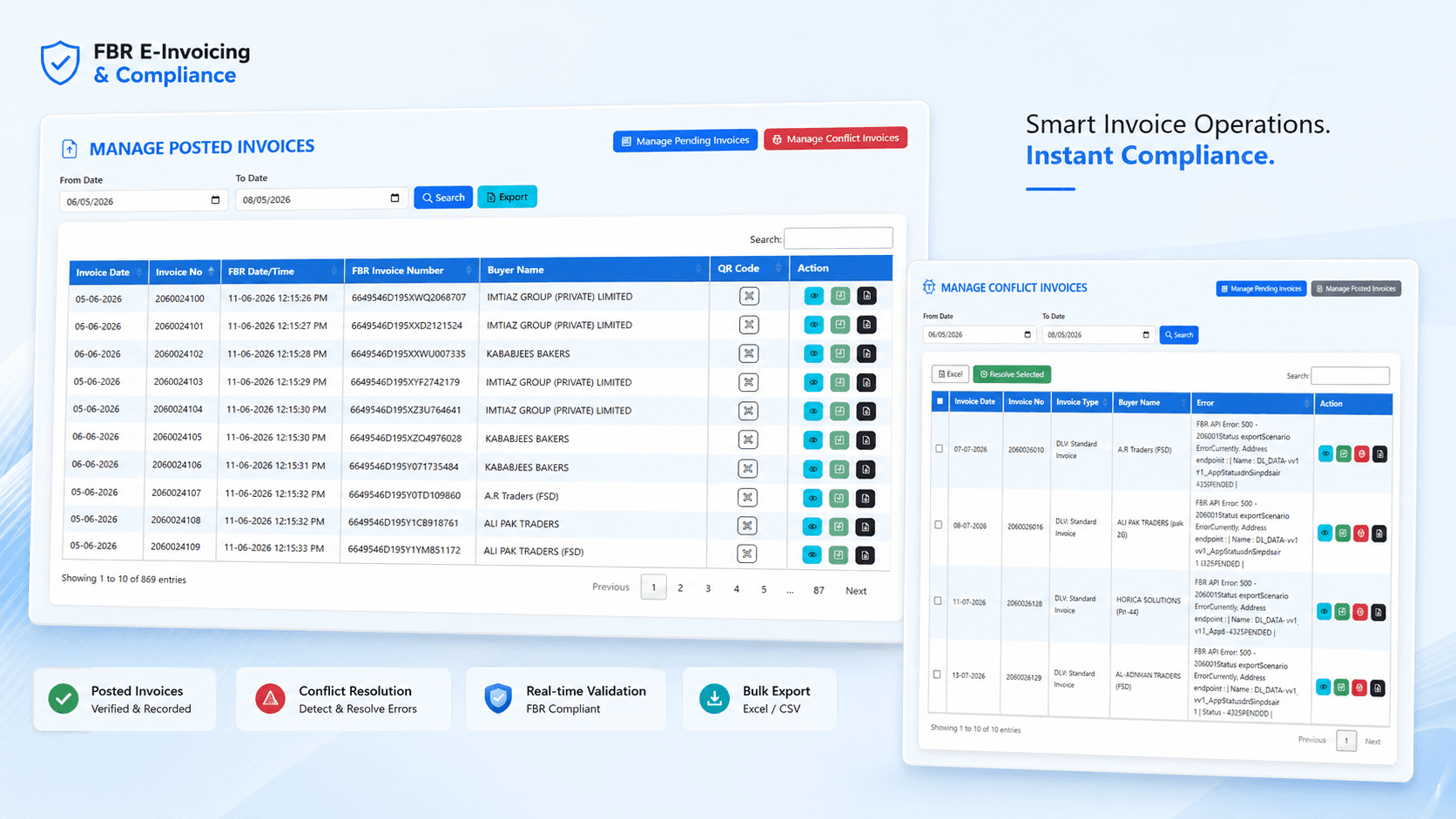1456x819 pixels.
Task: Click green download icon for invoice 2060024103
Action: [839, 382]
